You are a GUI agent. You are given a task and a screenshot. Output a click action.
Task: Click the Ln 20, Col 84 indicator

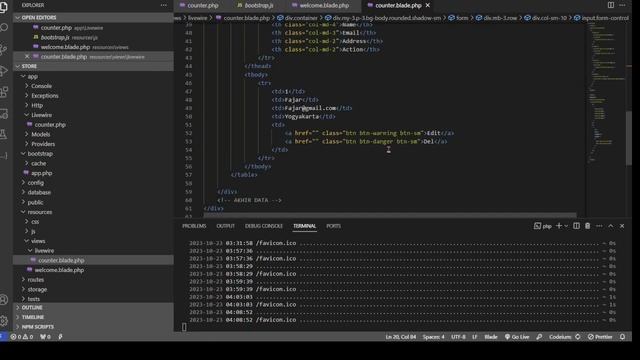[x=400, y=337]
